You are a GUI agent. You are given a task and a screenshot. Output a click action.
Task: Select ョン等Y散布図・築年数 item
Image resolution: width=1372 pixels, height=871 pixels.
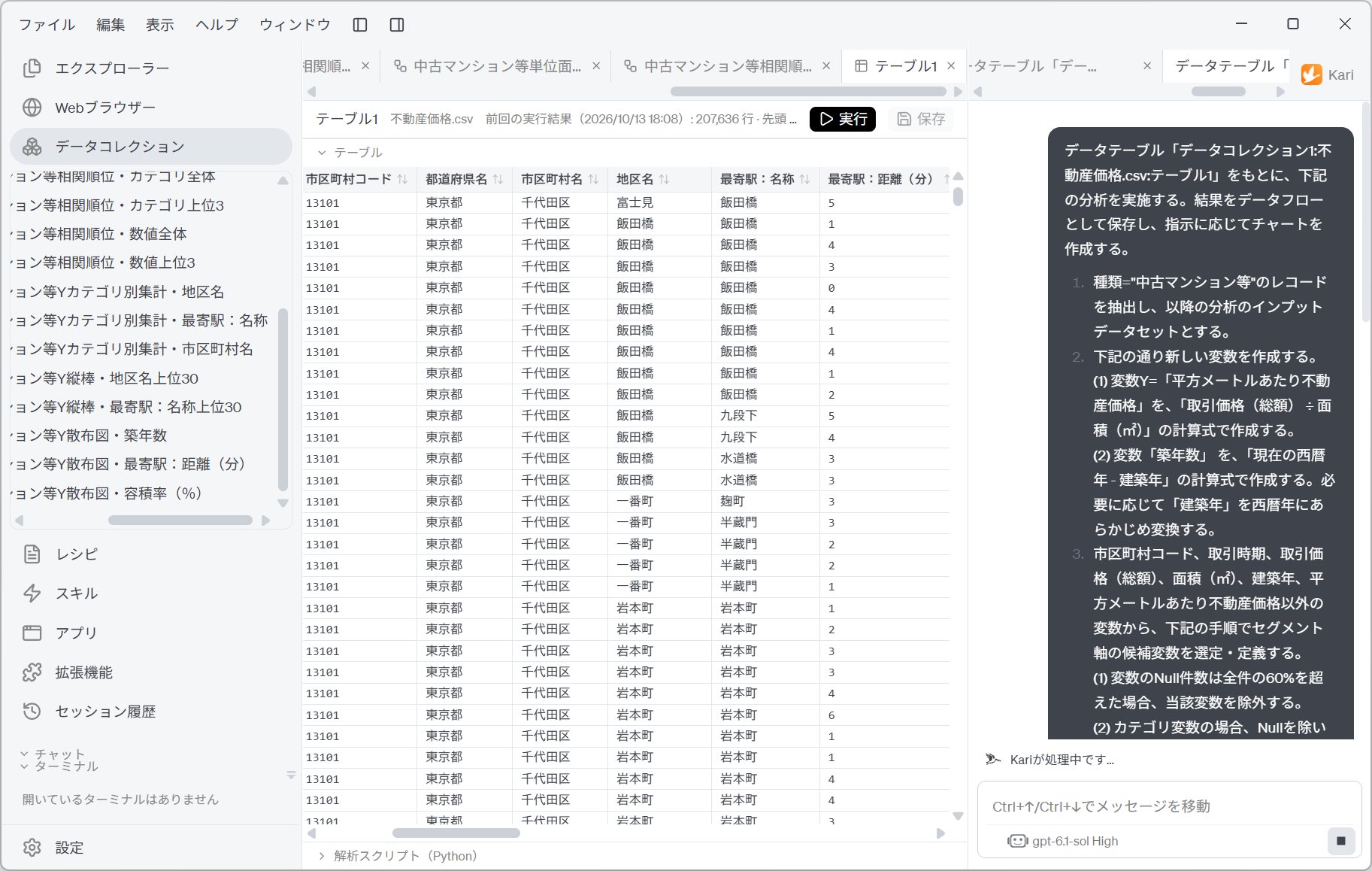(x=90, y=435)
